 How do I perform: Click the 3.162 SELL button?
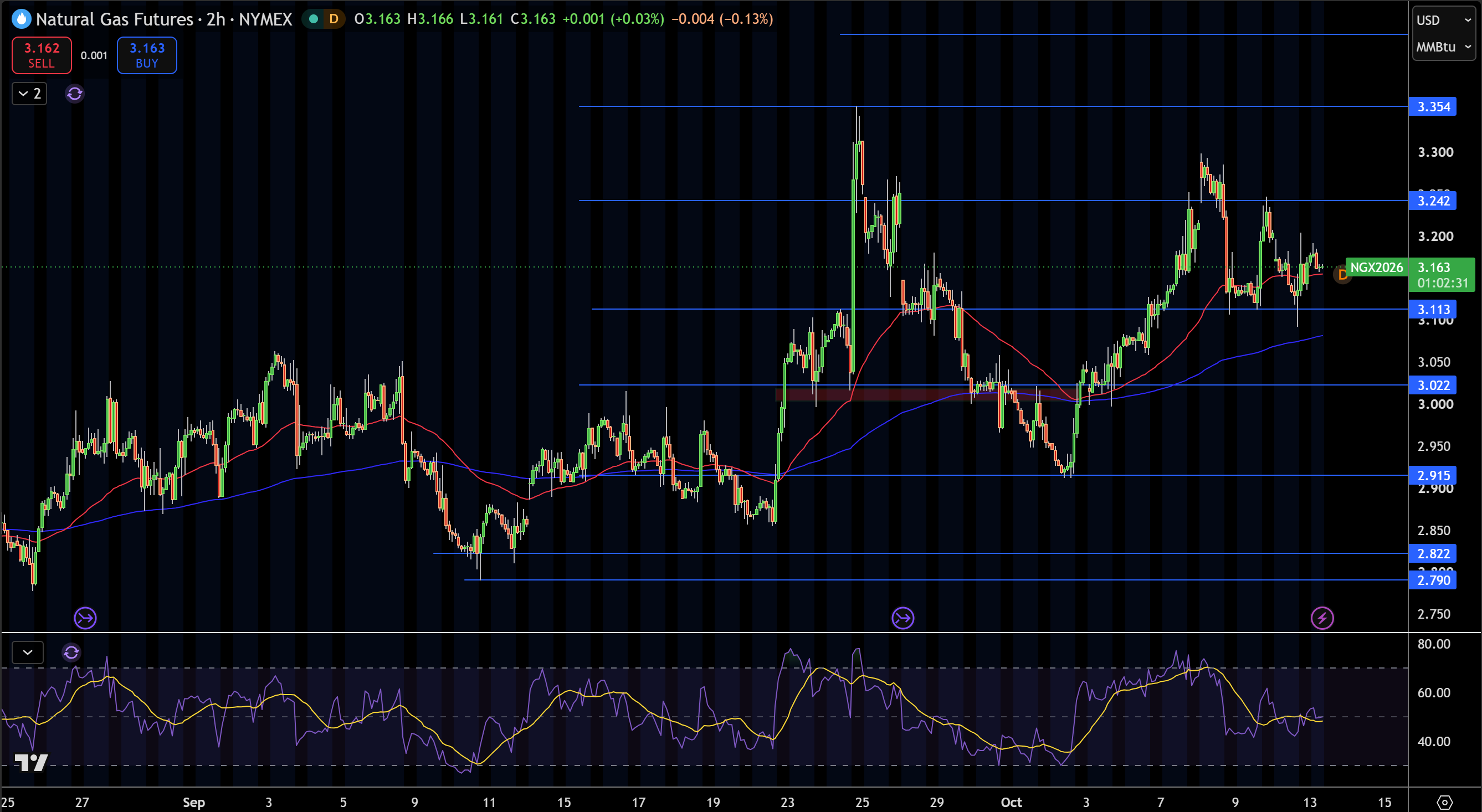coord(42,55)
